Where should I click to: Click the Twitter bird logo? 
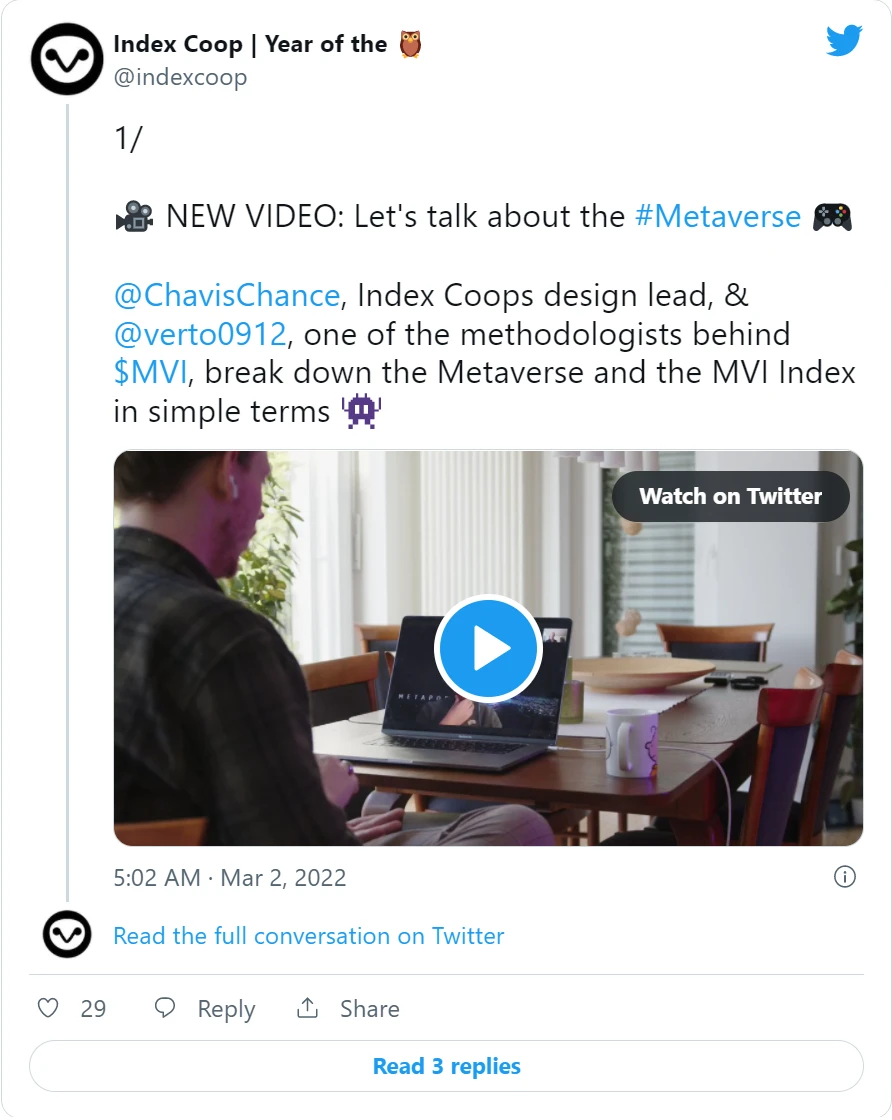pyautogui.click(x=844, y=41)
